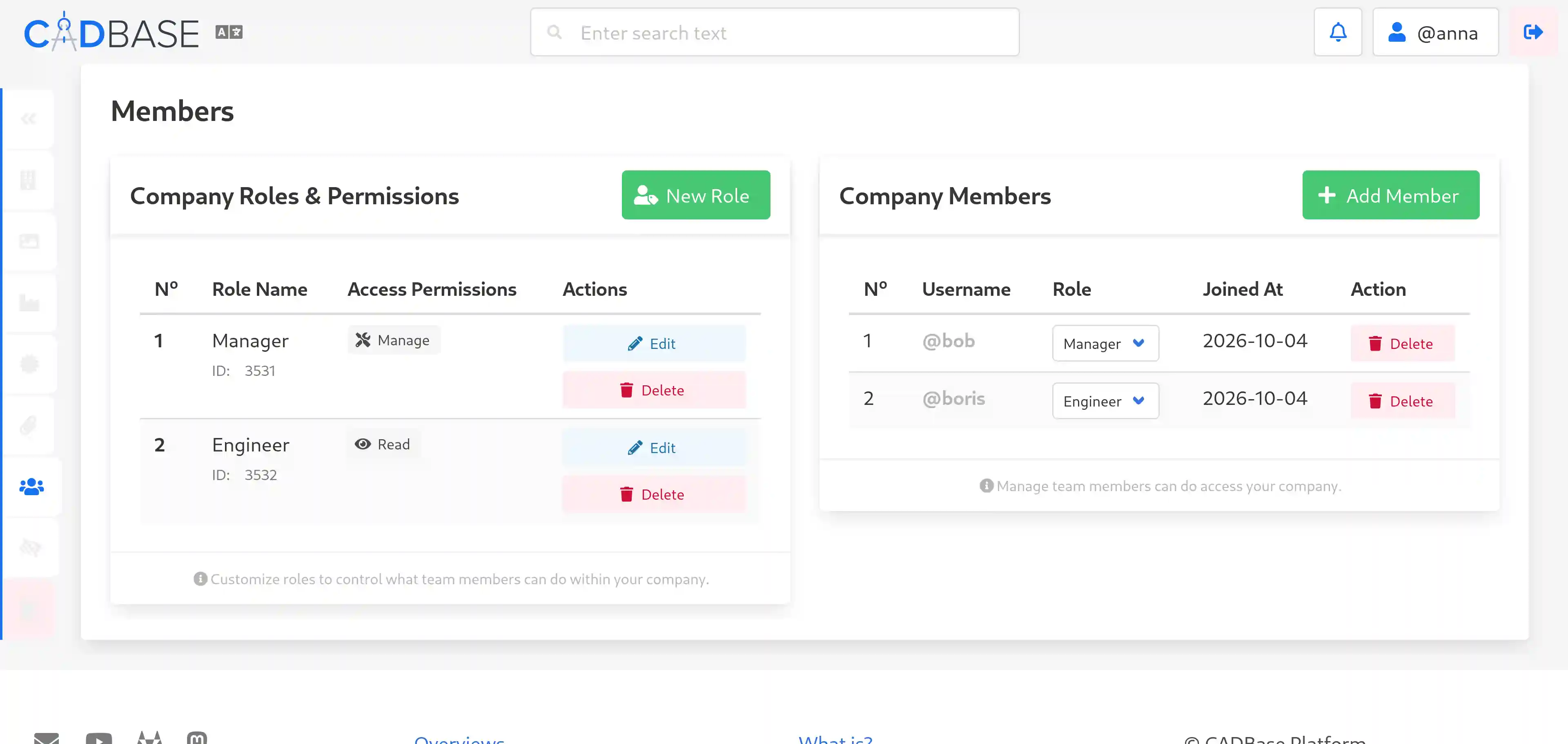The image size is (1568, 744).
Task: Open the members group icon in sidebar
Action: click(31, 487)
